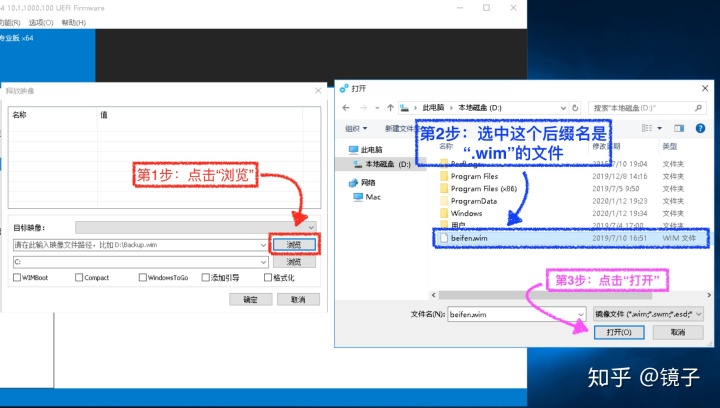Select the "WIM 文件" type cell
Viewport: 720px width, 408px height.
[x=679, y=238]
